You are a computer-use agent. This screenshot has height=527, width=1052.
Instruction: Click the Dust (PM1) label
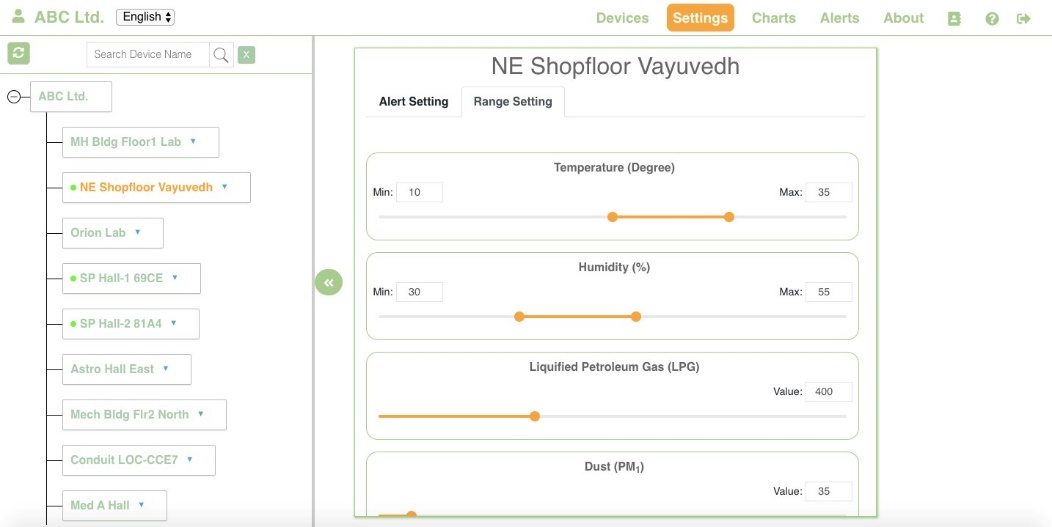(614, 467)
